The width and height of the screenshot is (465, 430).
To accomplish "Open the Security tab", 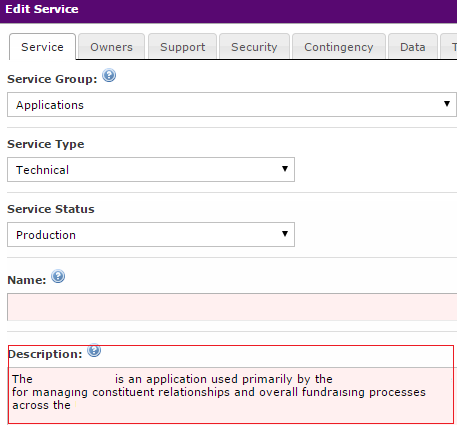I will tap(254, 47).
